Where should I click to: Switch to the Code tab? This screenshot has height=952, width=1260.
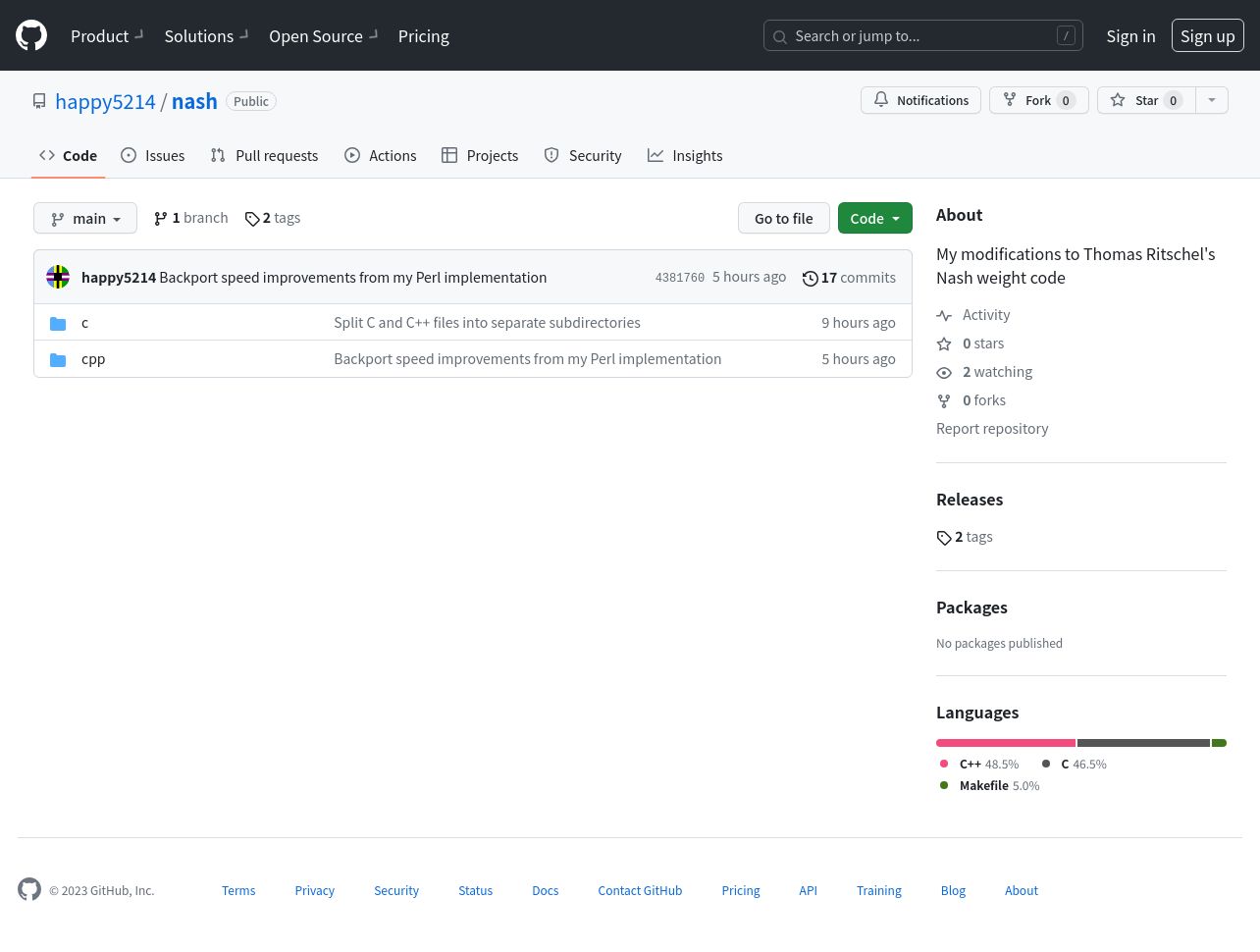68,155
